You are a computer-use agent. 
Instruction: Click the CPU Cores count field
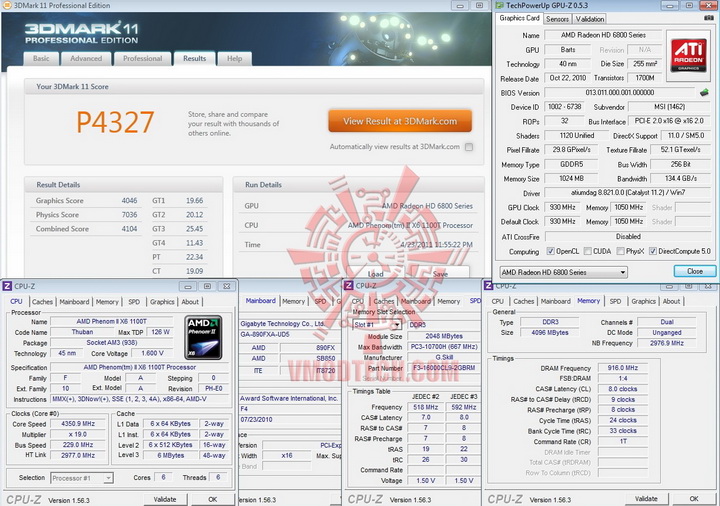[x=163, y=478]
